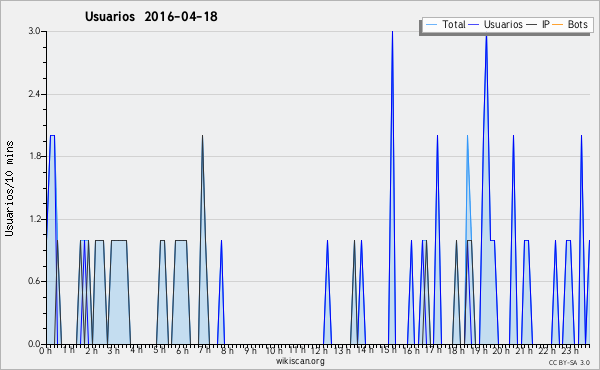This screenshot has height=370, width=600.
Task: Click the y-axis value 3.0
Action: (x=34, y=31)
